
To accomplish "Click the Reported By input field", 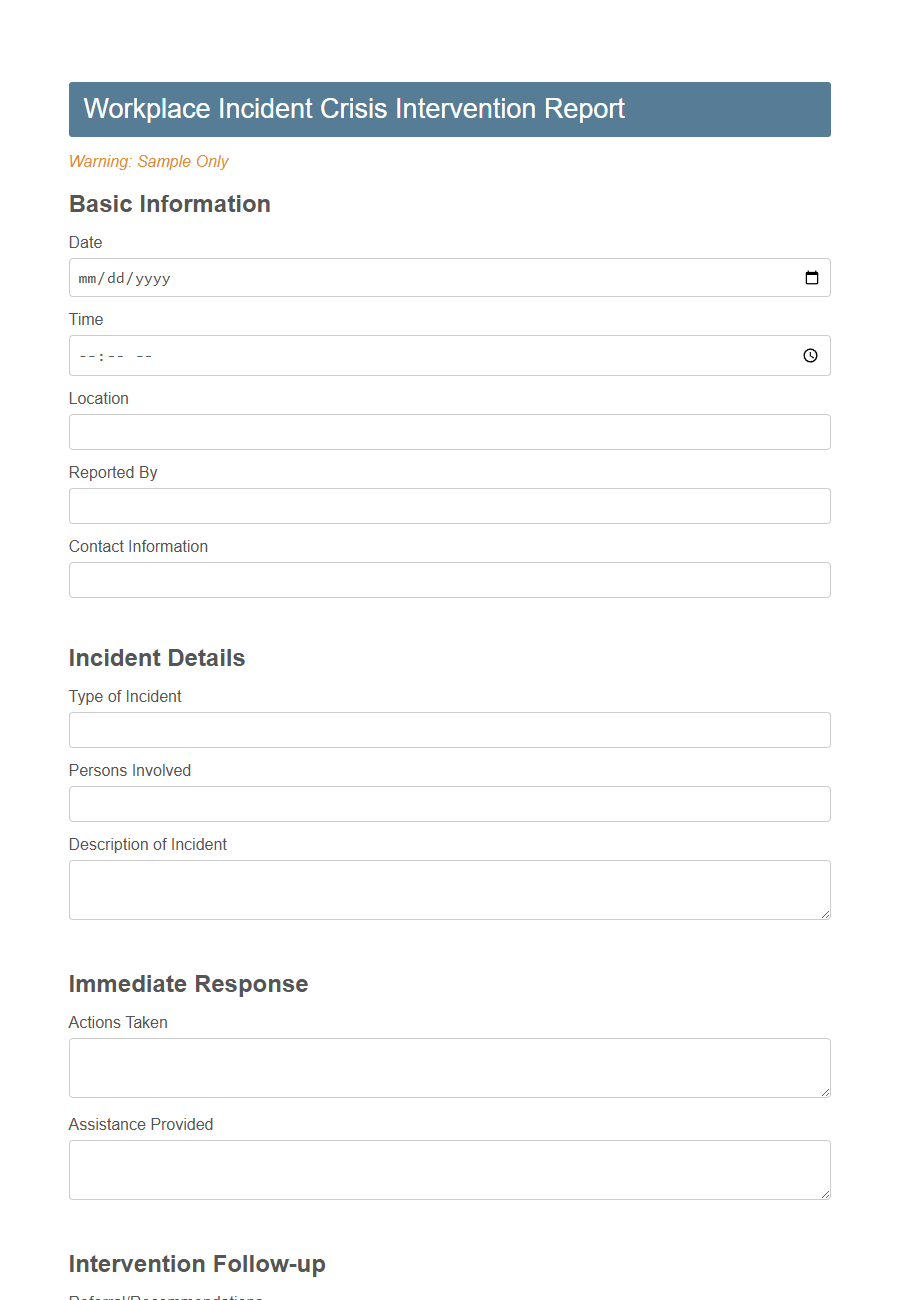I will point(449,506).
